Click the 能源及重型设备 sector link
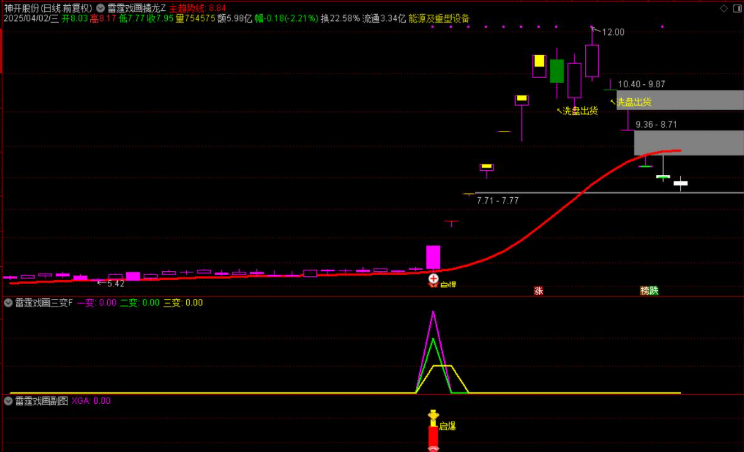744x452 pixels. click(438, 18)
